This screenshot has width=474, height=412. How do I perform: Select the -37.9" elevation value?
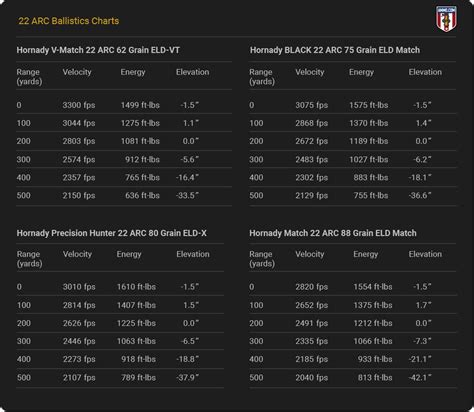pyautogui.click(x=187, y=378)
